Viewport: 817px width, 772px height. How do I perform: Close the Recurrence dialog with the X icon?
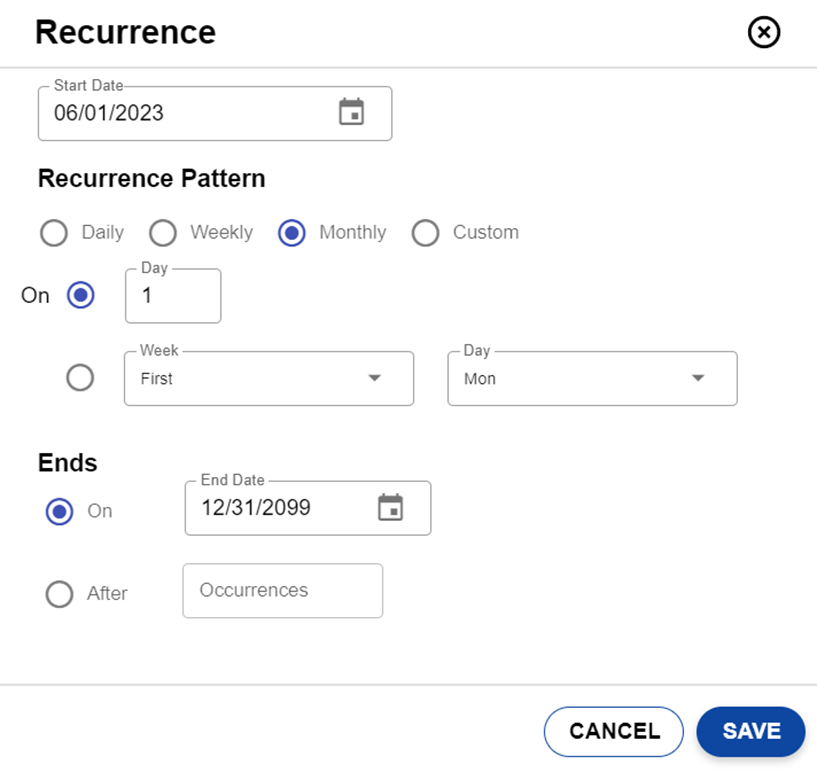[764, 33]
